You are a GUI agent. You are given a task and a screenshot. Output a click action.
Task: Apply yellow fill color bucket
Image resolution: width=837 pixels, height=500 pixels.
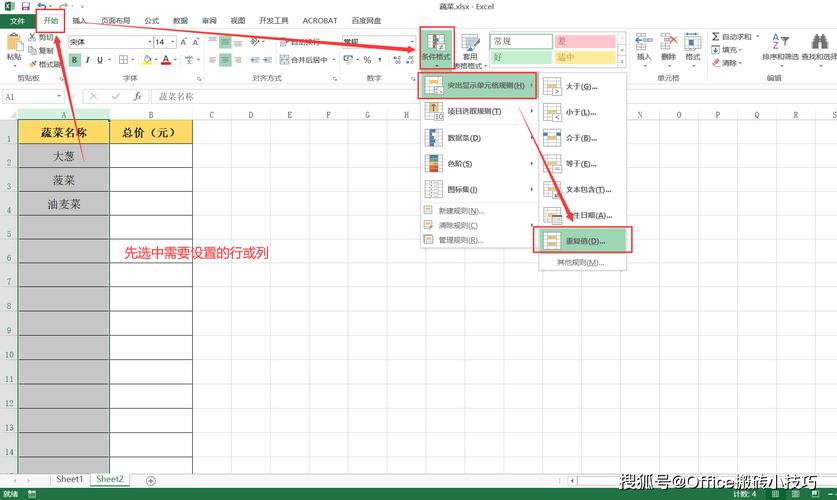pos(147,60)
